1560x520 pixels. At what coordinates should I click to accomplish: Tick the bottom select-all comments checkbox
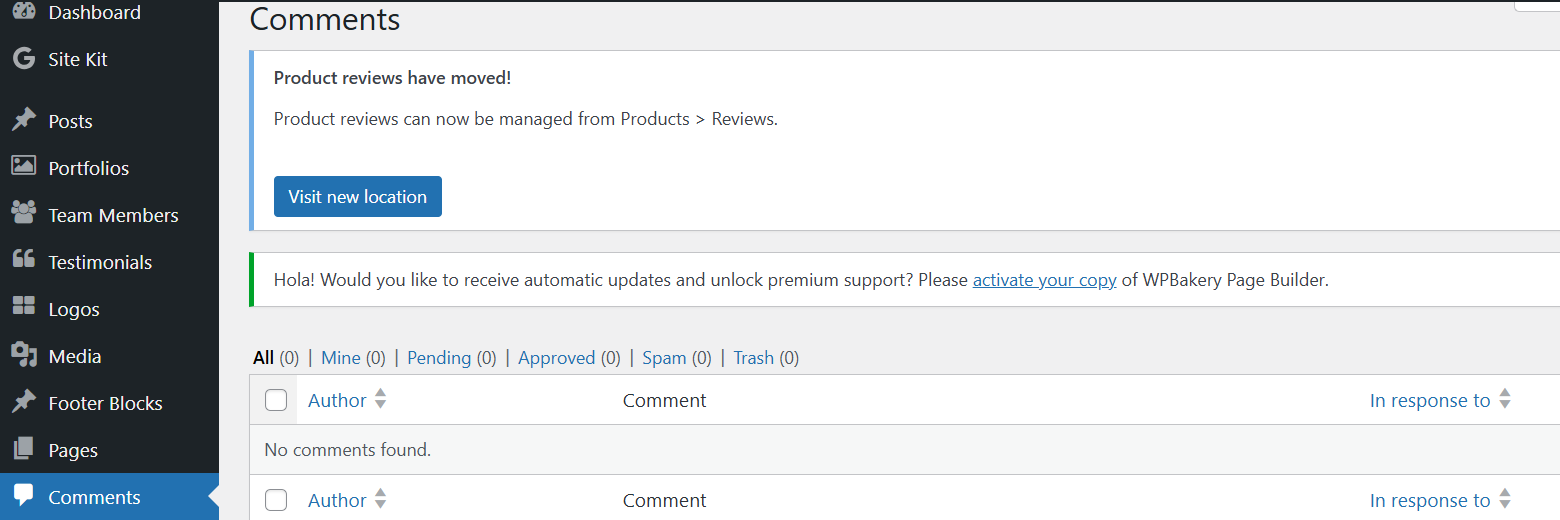[x=276, y=500]
